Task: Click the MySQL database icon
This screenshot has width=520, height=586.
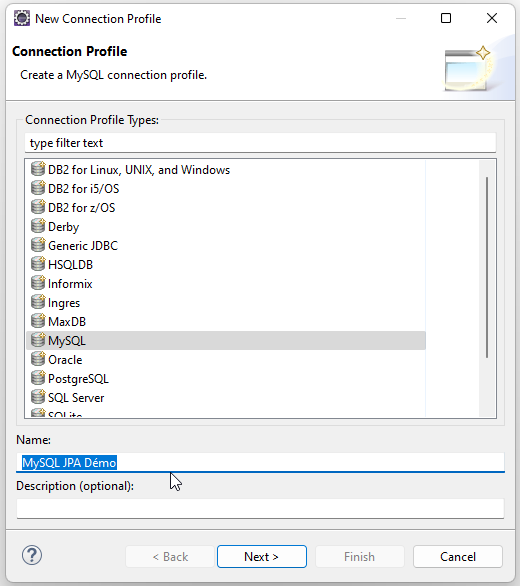Action: coord(38,340)
